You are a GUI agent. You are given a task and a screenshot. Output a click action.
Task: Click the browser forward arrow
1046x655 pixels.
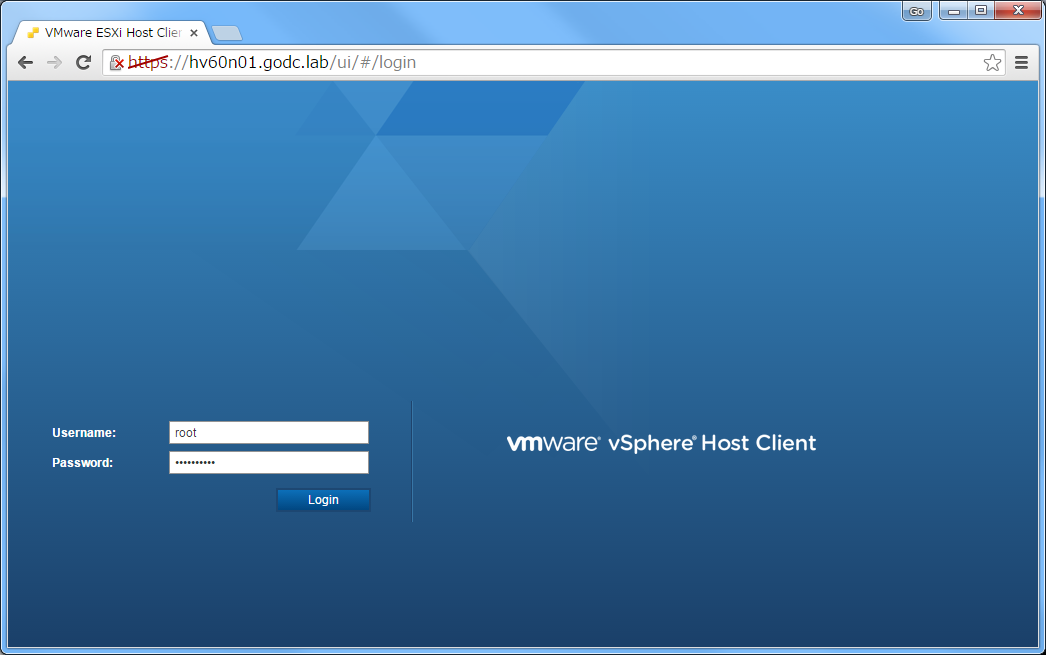point(54,63)
